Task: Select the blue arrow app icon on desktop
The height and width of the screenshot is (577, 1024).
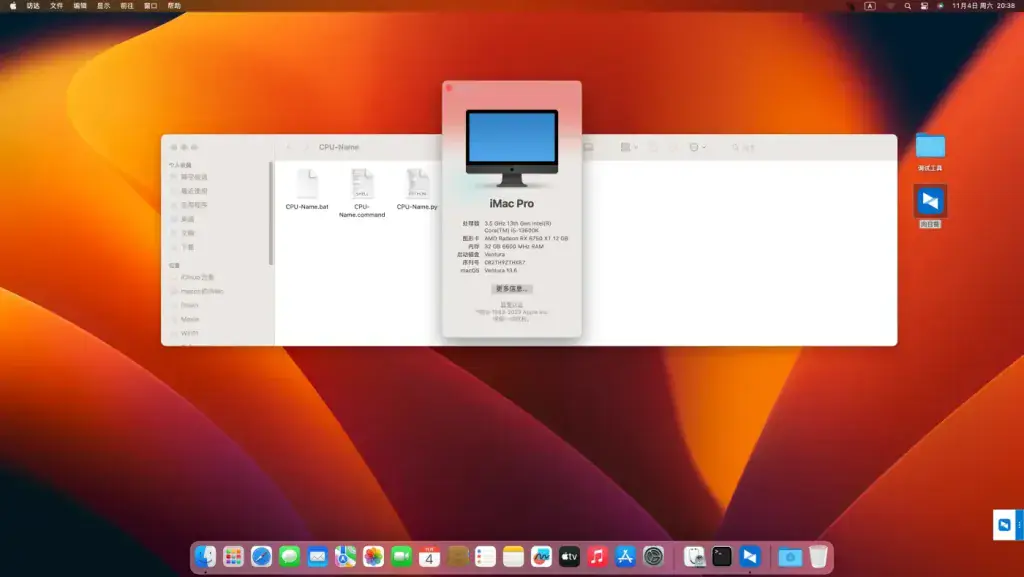Action: point(930,201)
